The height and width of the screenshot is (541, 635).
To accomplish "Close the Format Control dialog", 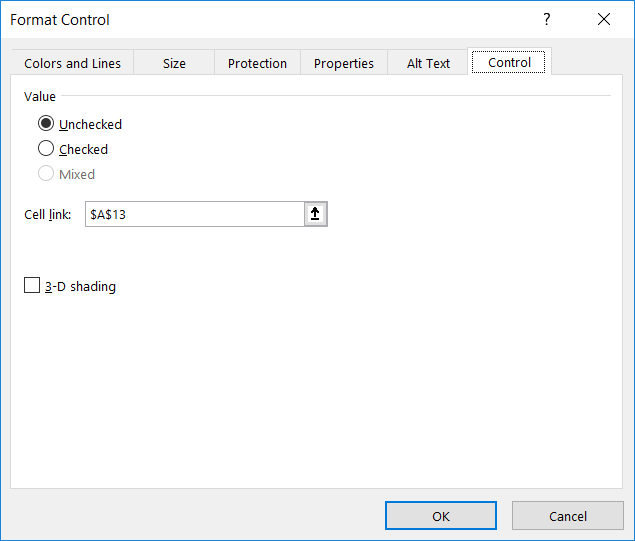I will [603, 19].
